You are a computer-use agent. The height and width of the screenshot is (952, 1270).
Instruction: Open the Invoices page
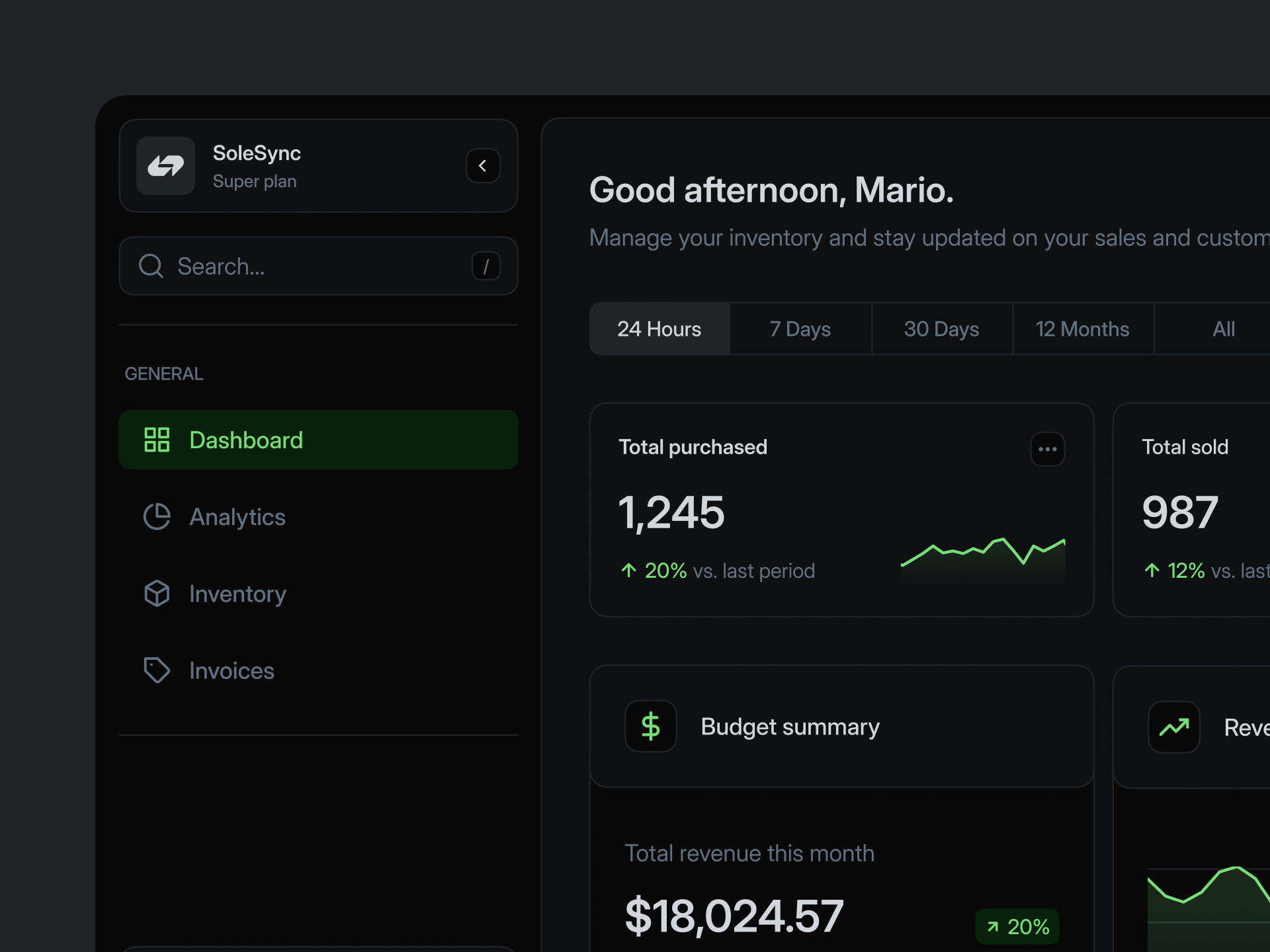[x=231, y=670]
